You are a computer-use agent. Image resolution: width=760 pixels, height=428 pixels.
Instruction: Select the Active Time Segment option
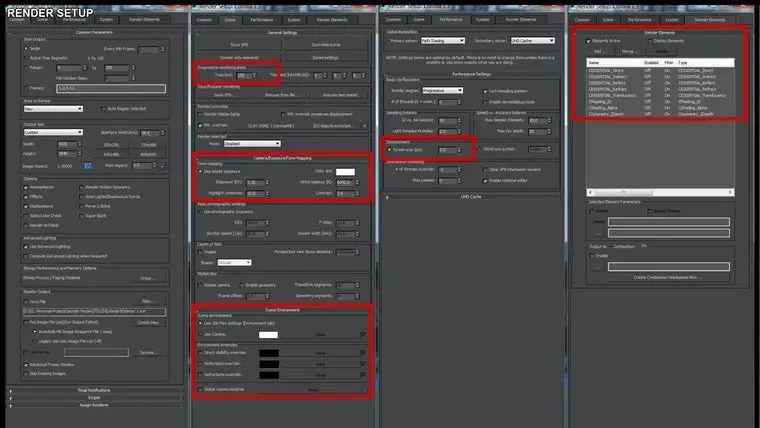pyautogui.click(x=26, y=58)
